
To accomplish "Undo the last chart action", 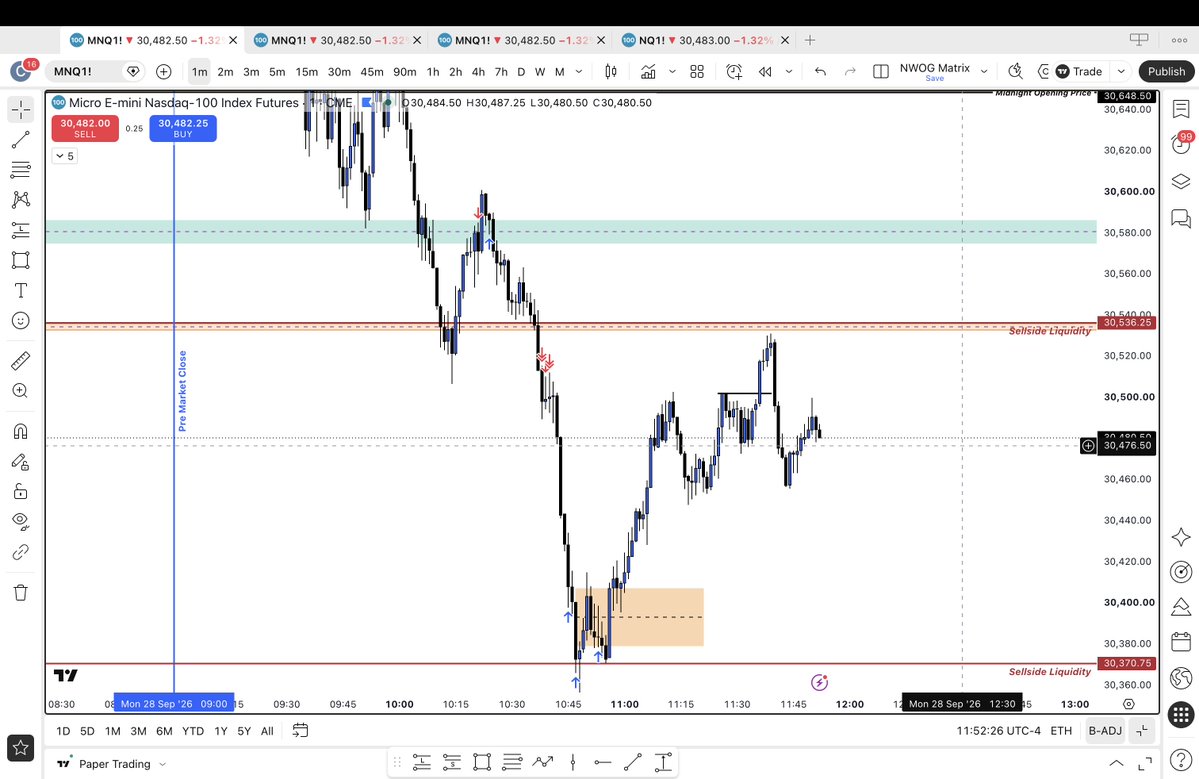I will tap(820, 71).
